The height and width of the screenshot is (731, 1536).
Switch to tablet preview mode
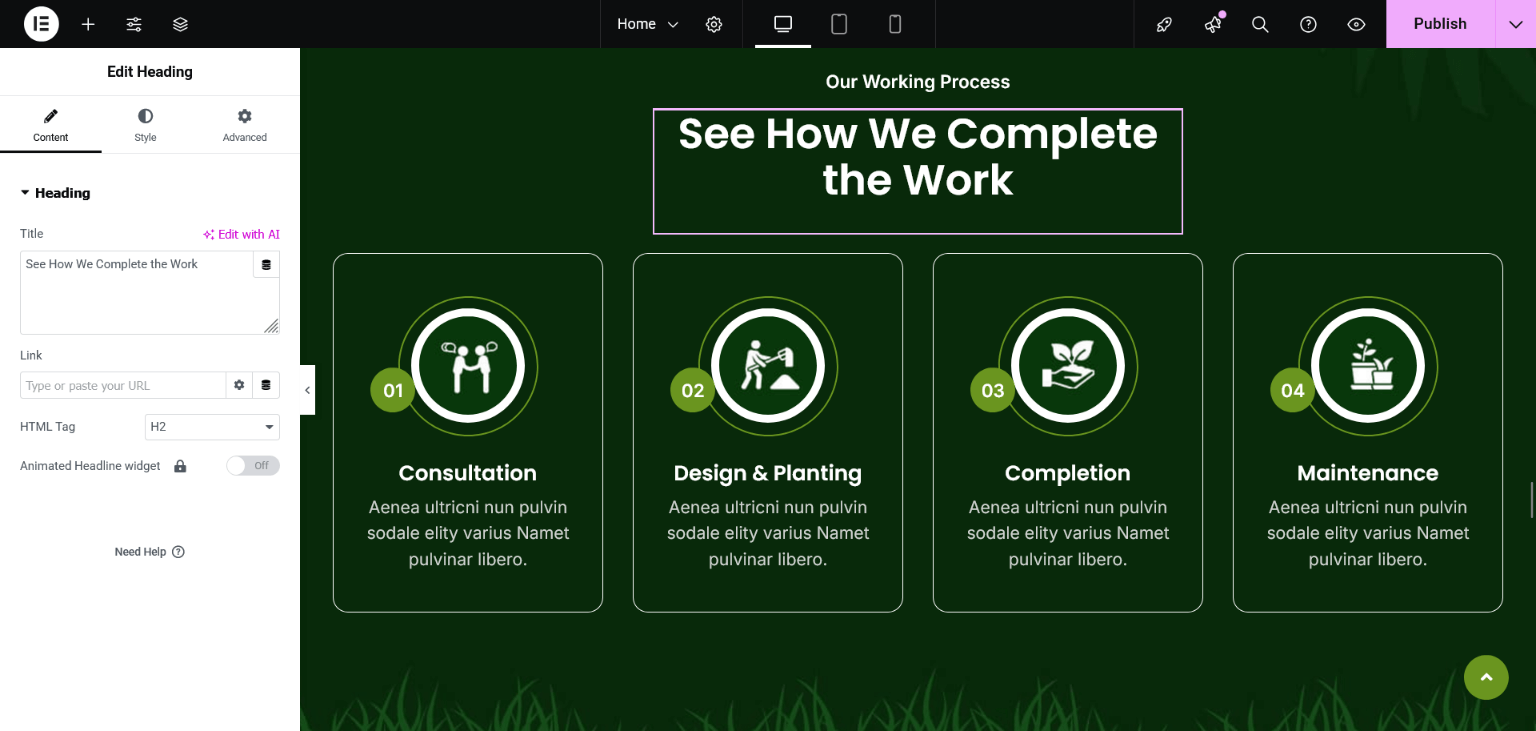pos(839,24)
